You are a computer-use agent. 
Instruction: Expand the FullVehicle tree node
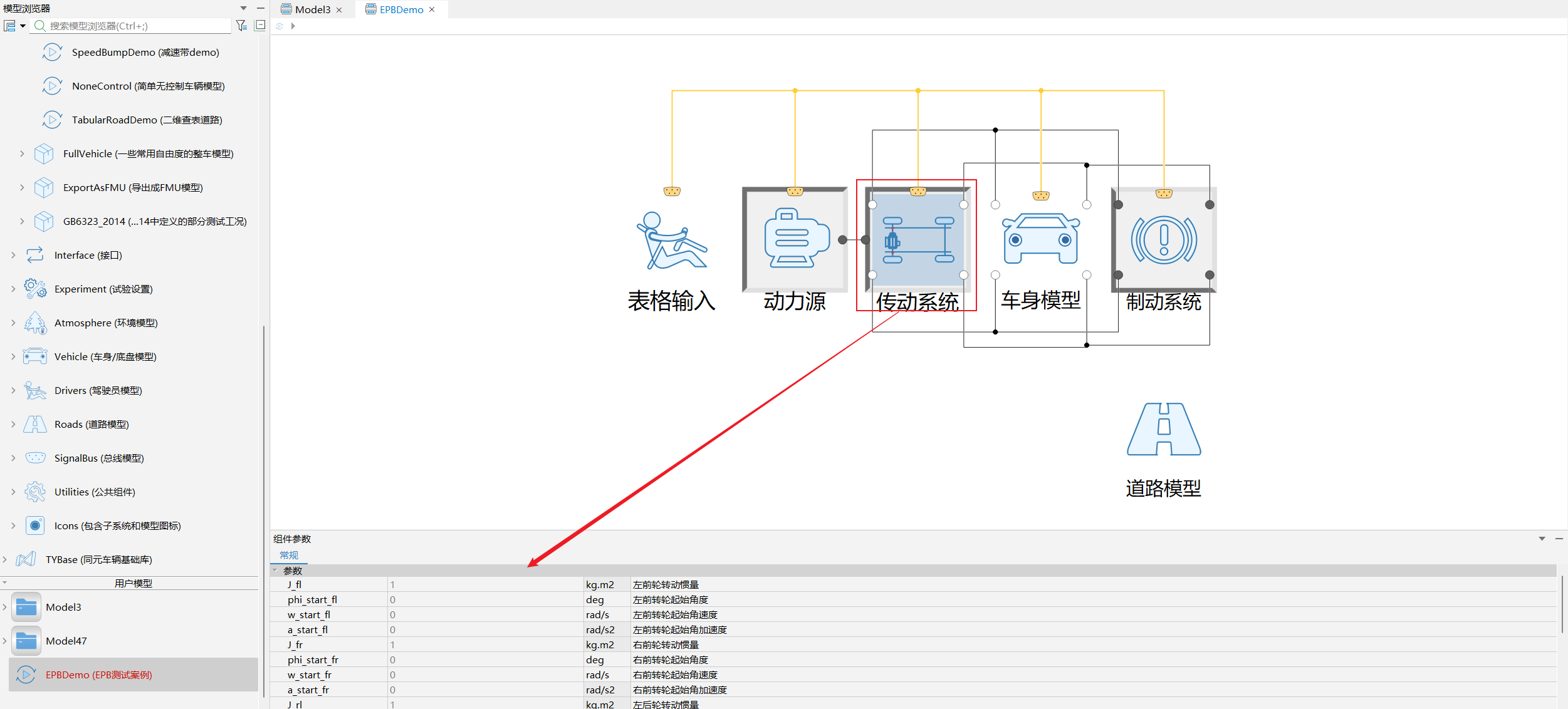tap(22, 153)
